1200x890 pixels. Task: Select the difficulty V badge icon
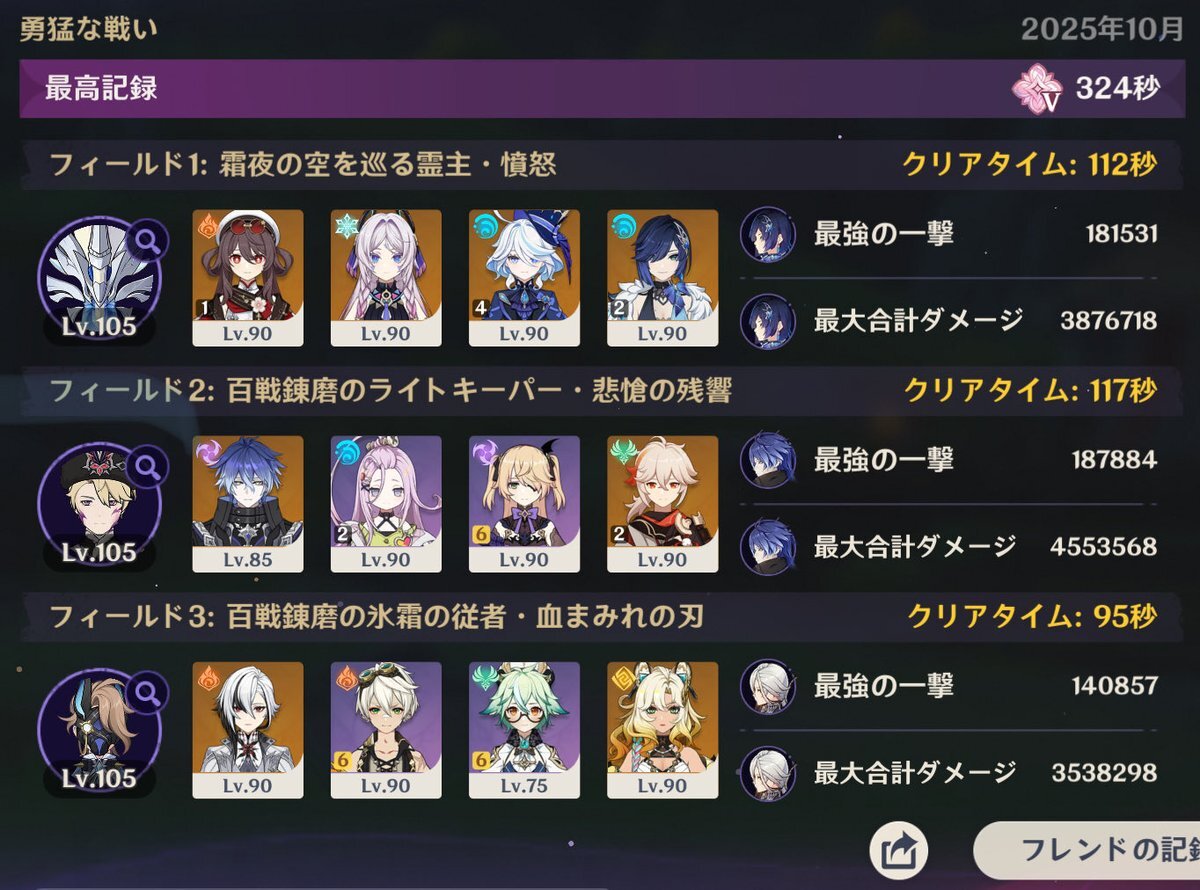[1037, 90]
